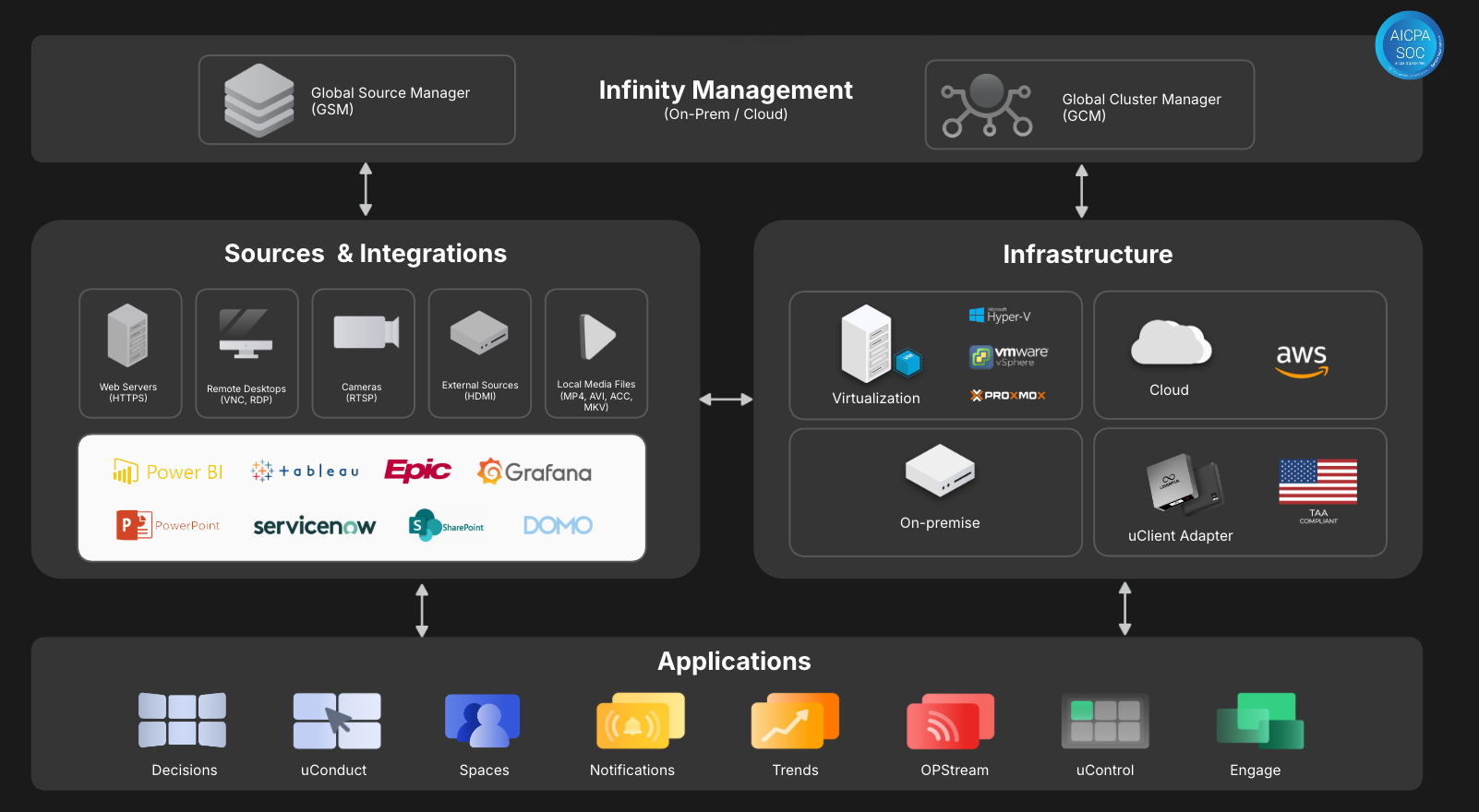Click the Tableau logo

pos(305,471)
